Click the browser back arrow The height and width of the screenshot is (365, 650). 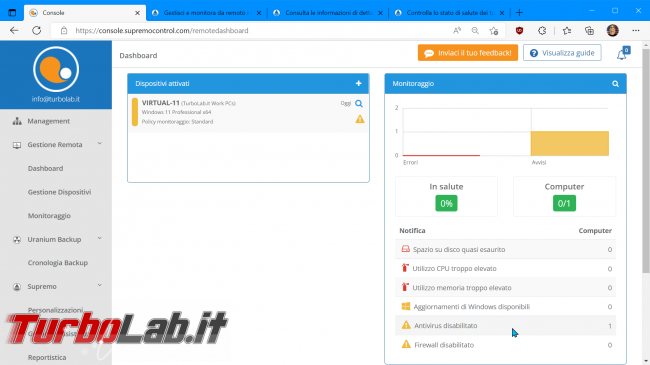point(14,30)
